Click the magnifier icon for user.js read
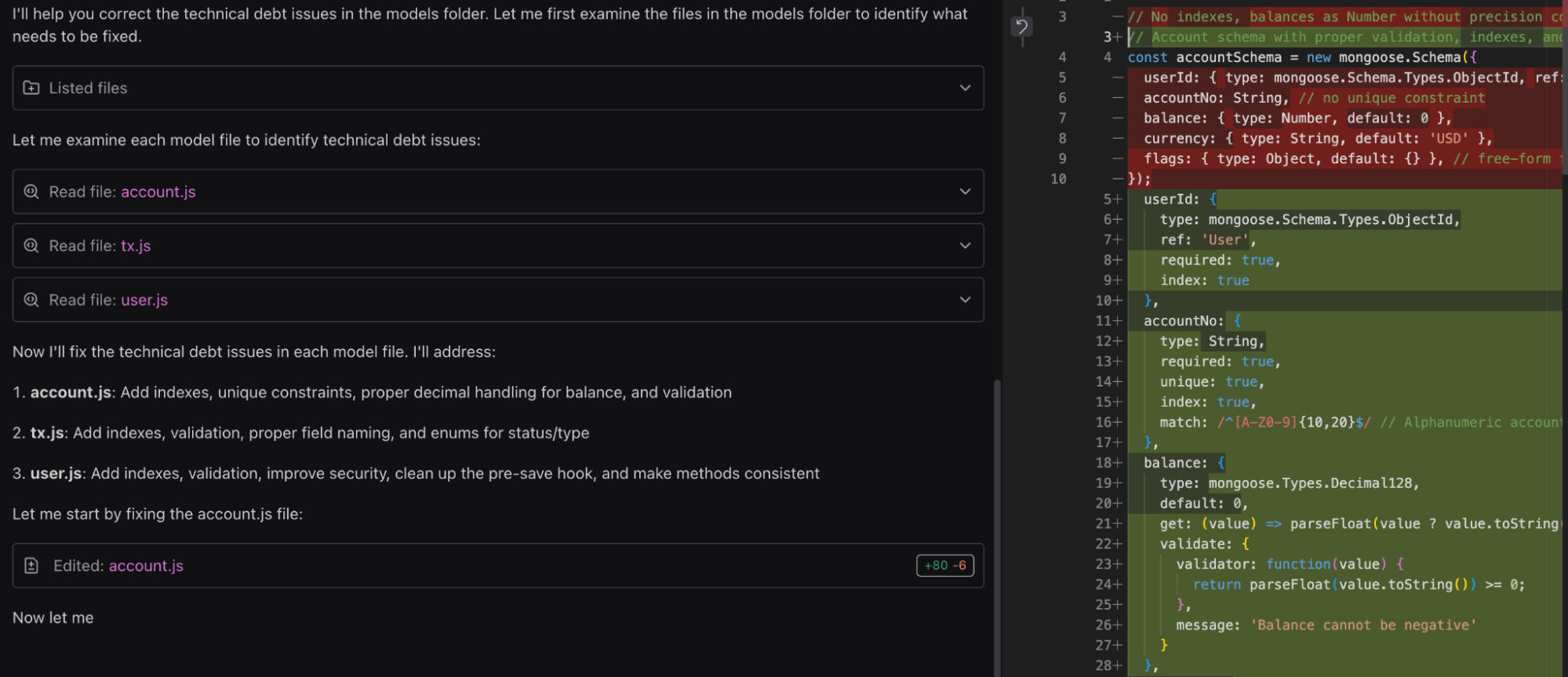Image resolution: width=1568 pixels, height=677 pixels. pyautogui.click(x=31, y=300)
